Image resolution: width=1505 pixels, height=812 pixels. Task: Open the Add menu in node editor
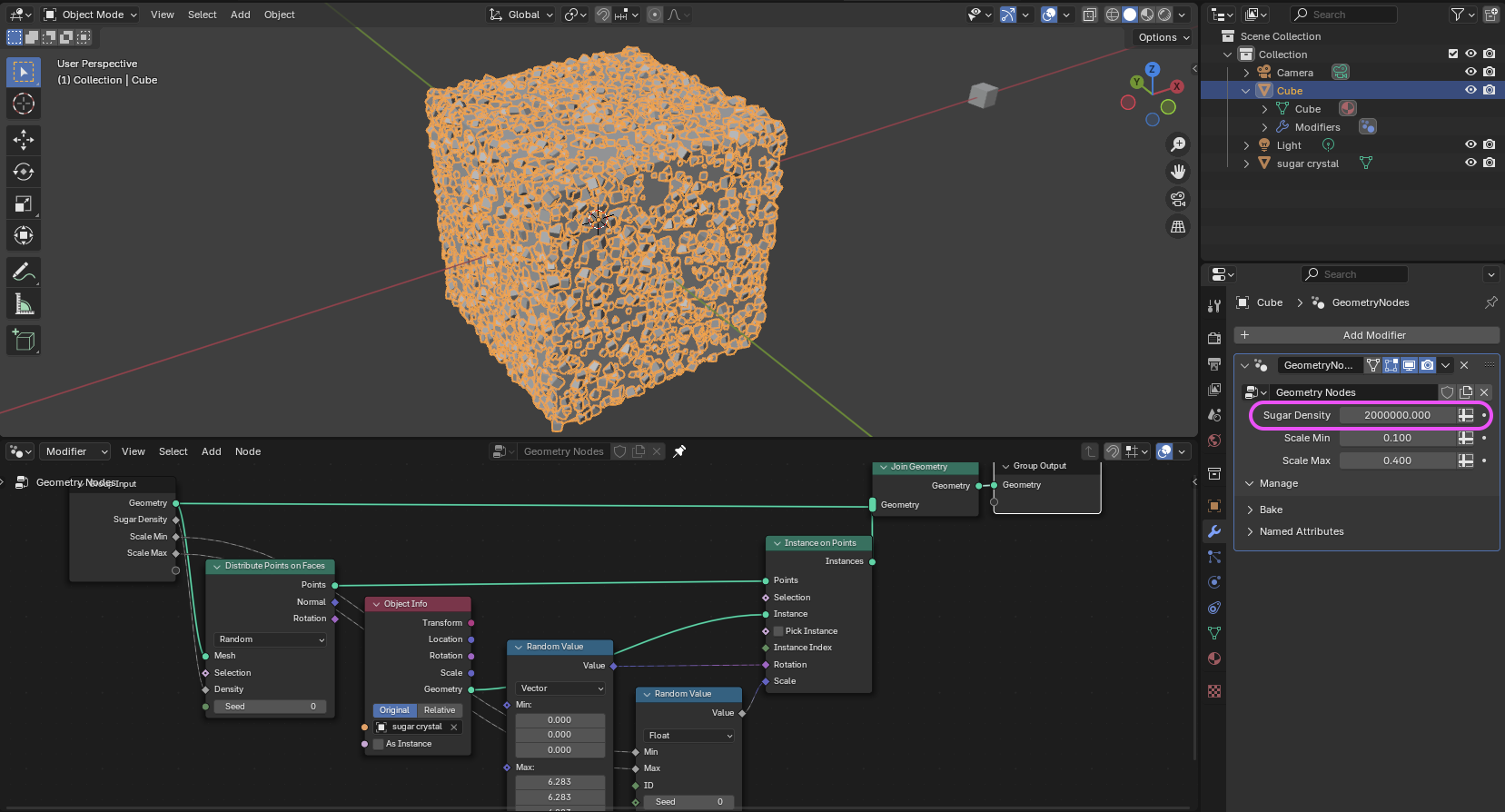[x=211, y=451]
